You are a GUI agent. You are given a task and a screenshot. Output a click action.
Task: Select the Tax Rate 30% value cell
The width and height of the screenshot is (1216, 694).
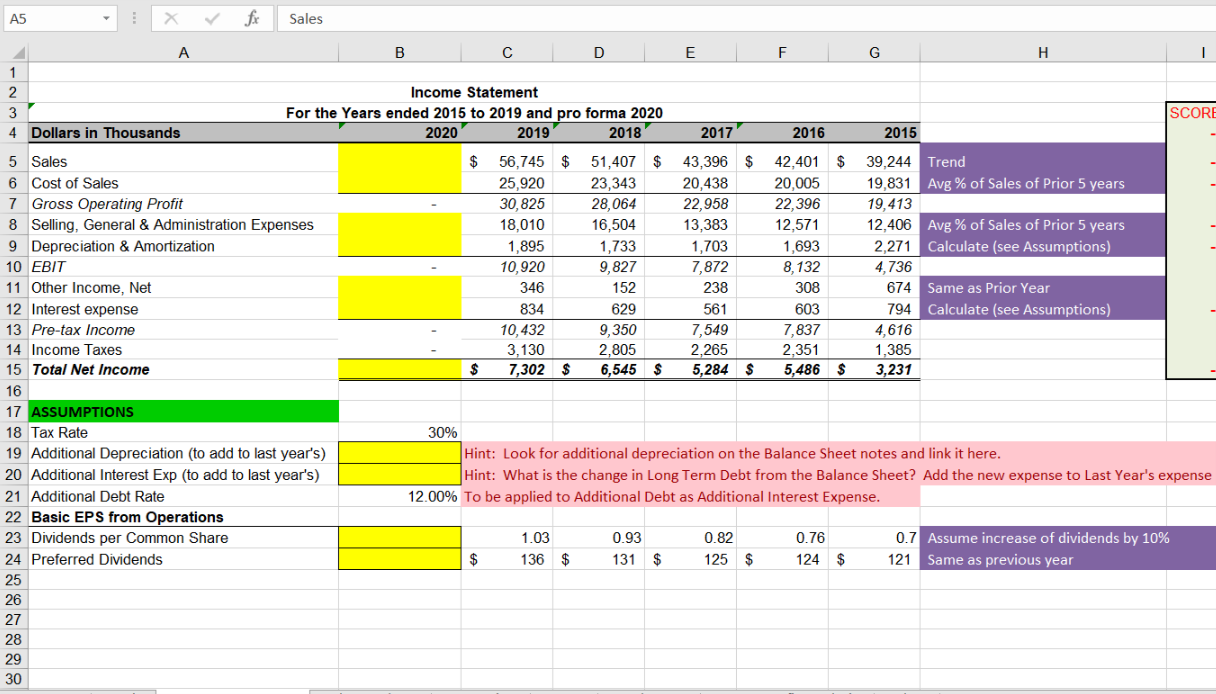coord(399,432)
